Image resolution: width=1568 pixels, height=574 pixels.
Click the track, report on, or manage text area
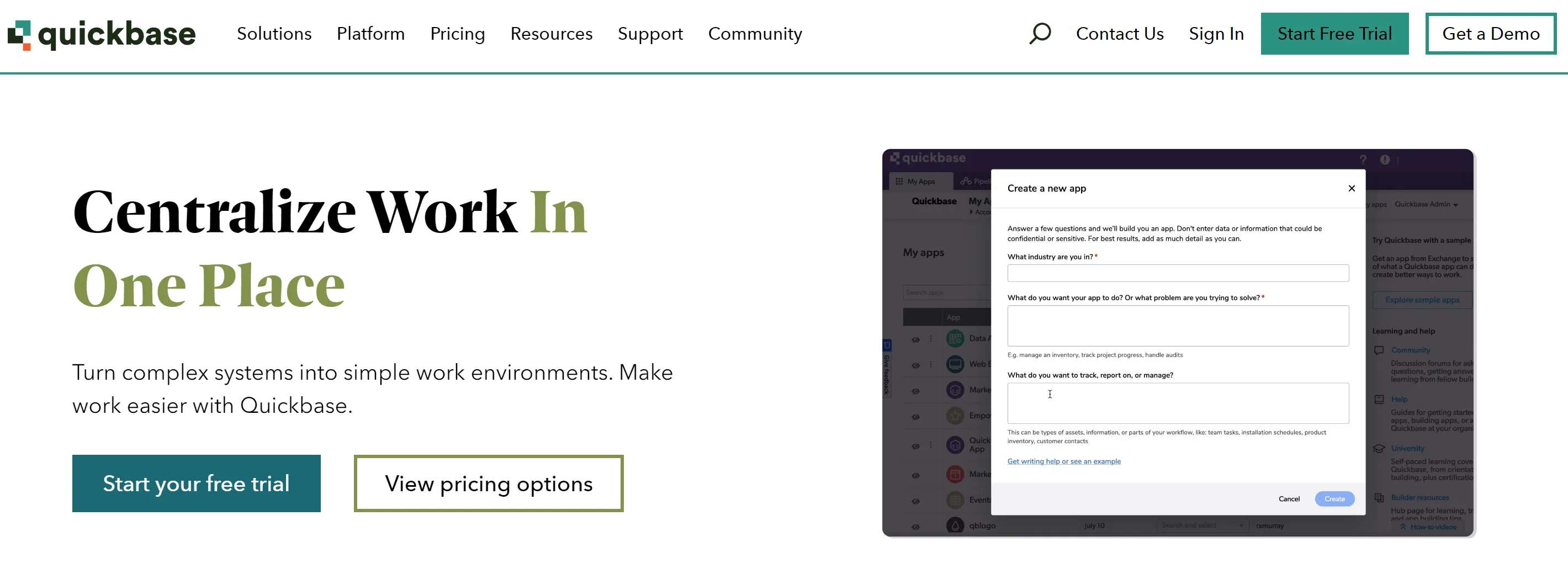[x=1177, y=403]
